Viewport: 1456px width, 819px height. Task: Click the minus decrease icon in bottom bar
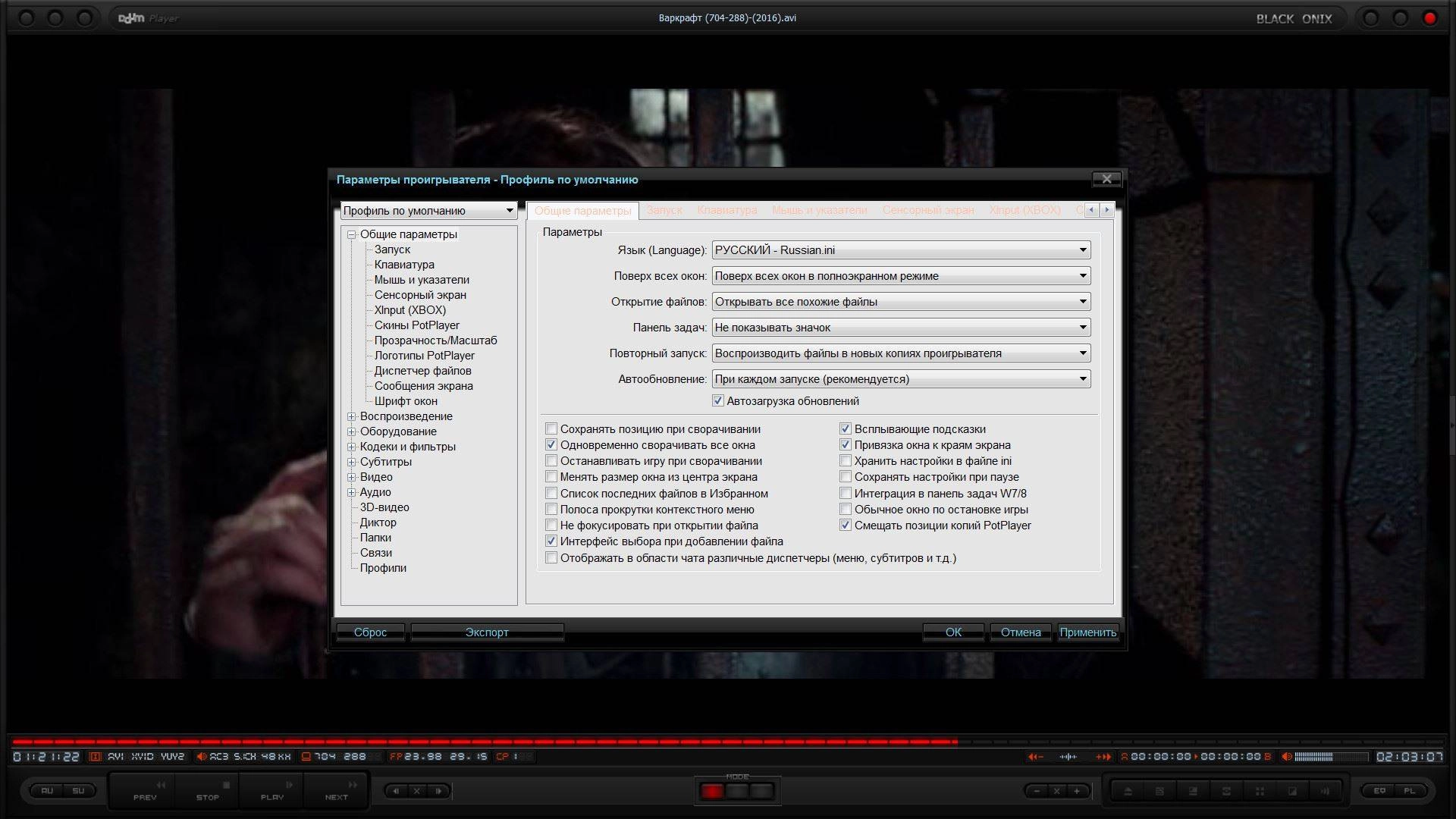pos(1037,791)
